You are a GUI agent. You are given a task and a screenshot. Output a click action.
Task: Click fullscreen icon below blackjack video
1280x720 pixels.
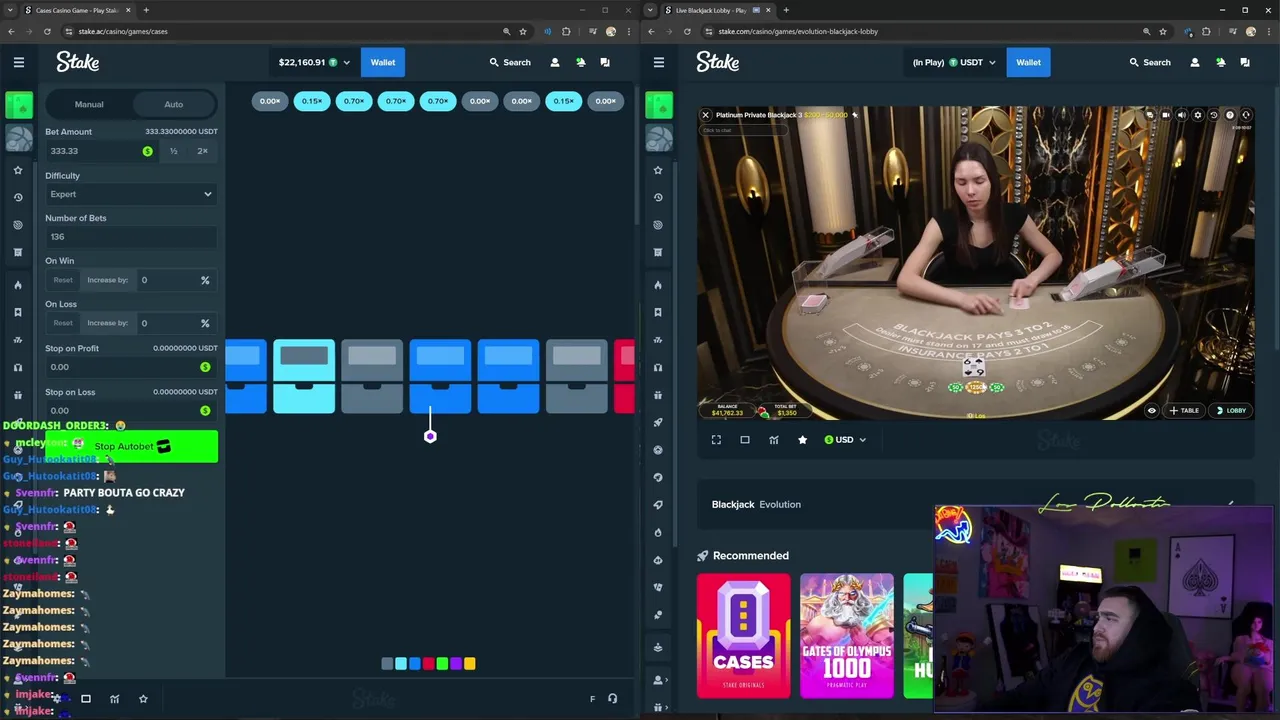click(716, 440)
